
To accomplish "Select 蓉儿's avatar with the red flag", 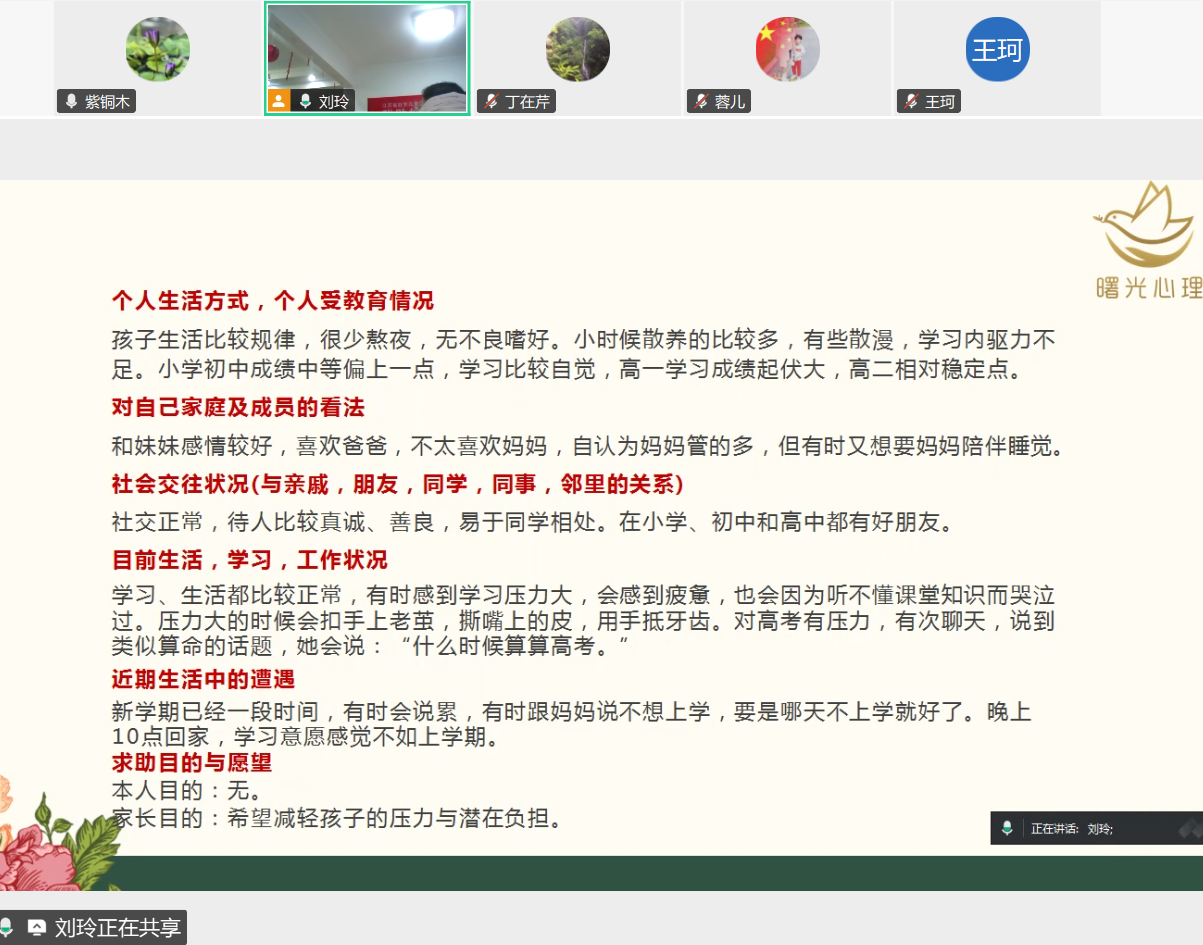I will pos(787,49).
